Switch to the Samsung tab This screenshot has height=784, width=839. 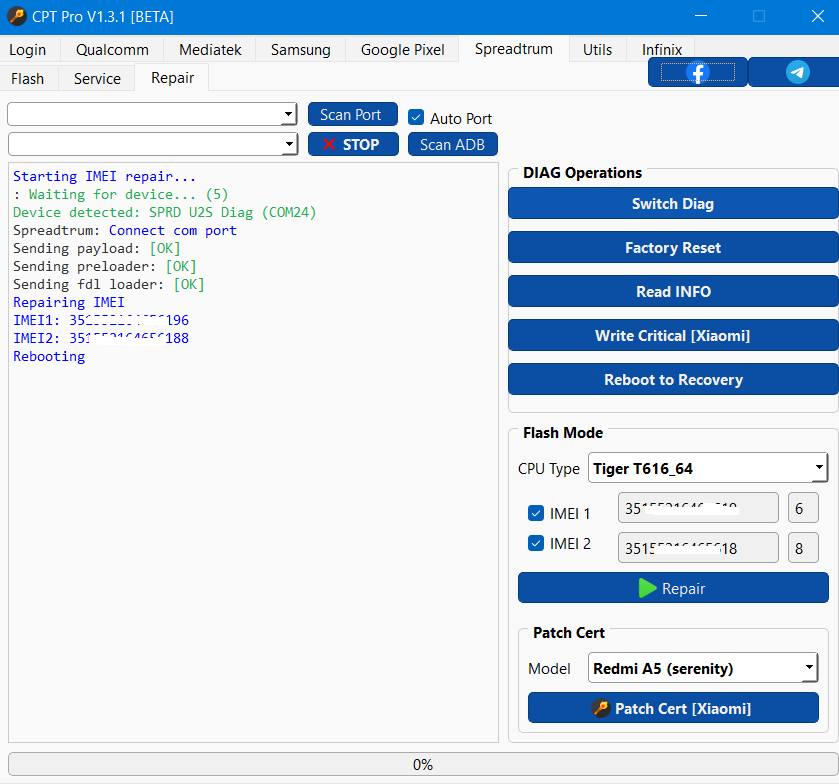(x=300, y=50)
